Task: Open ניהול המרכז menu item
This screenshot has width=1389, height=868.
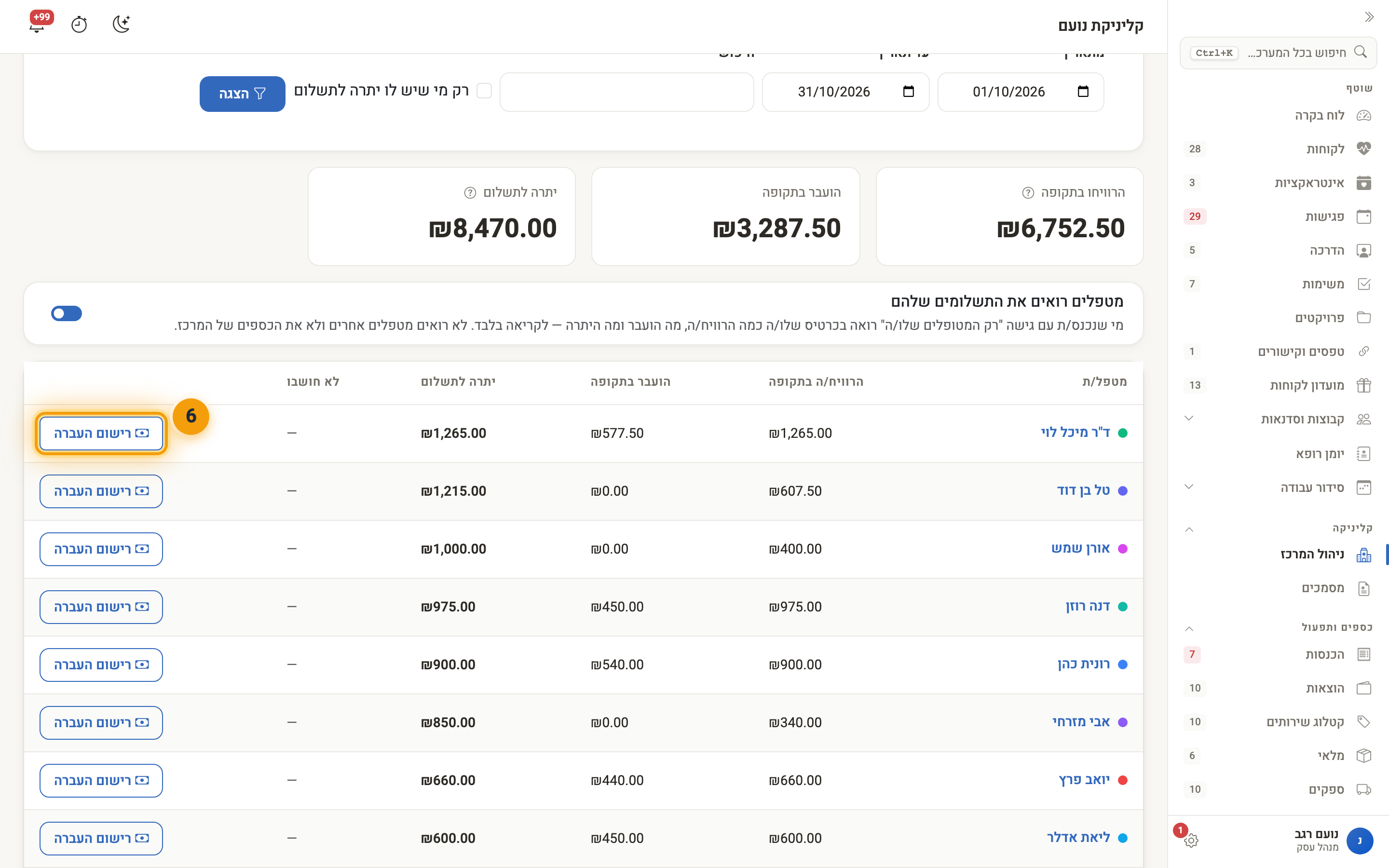Action: coord(1278,555)
